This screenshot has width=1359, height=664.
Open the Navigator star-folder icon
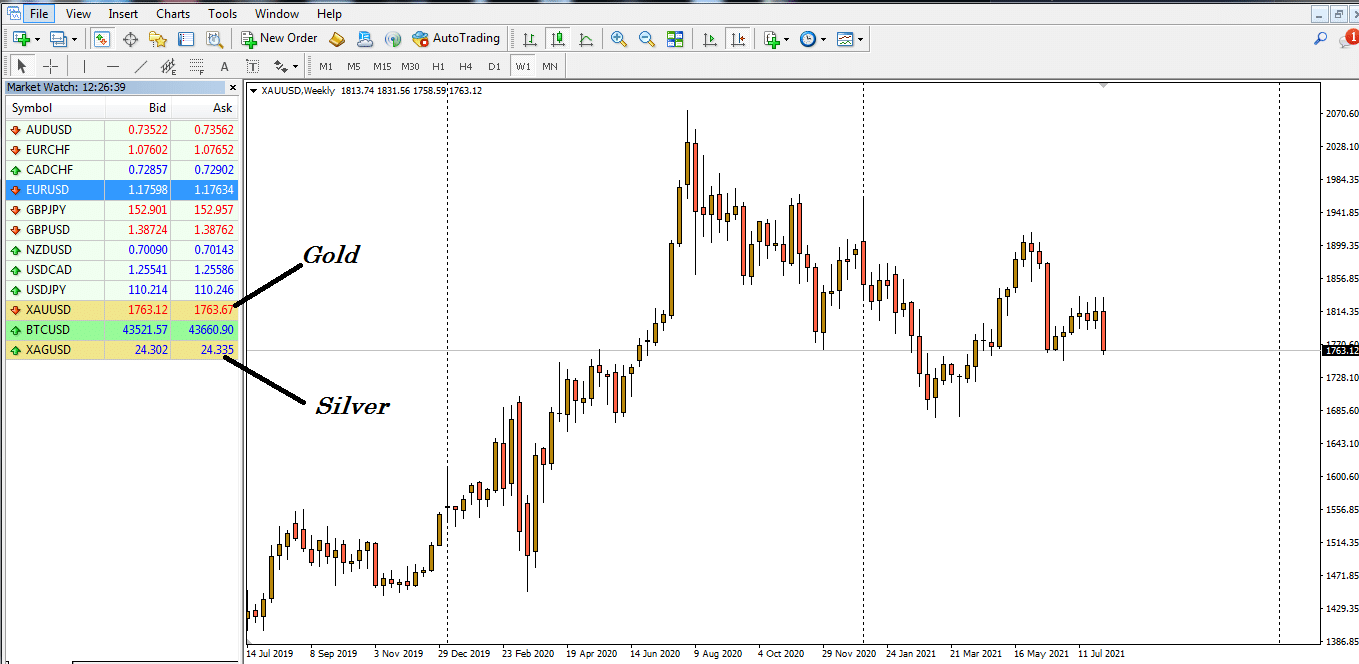(157, 39)
